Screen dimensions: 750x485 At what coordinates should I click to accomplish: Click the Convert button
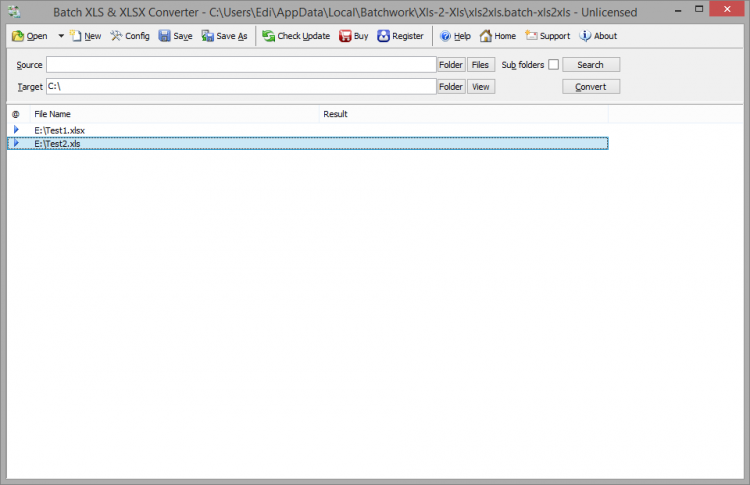[x=591, y=87]
